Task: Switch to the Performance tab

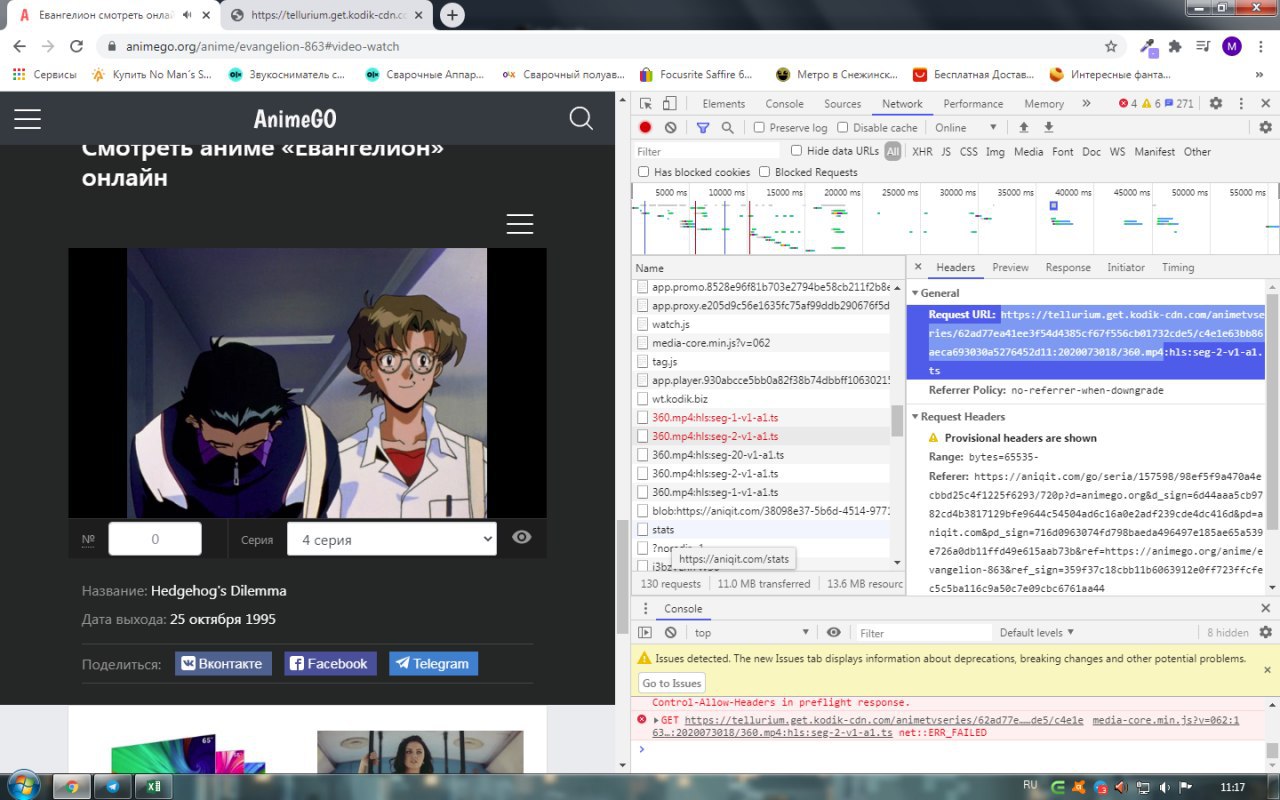Action: tap(973, 104)
